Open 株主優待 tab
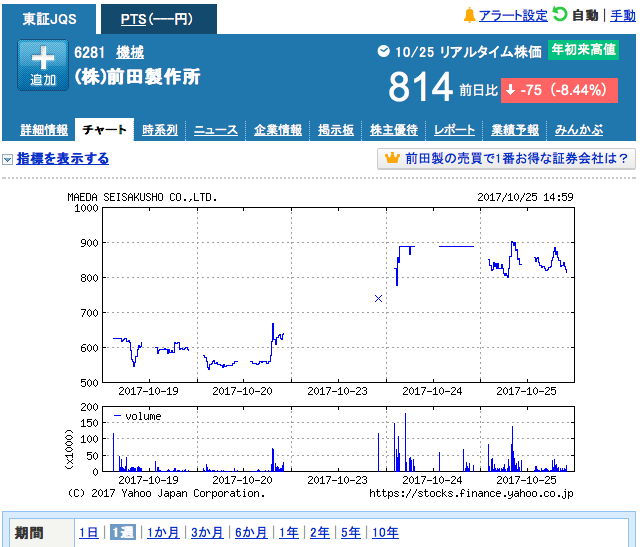Image resolution: width=643 pixels, height=547 pixels. click(394, 130)
